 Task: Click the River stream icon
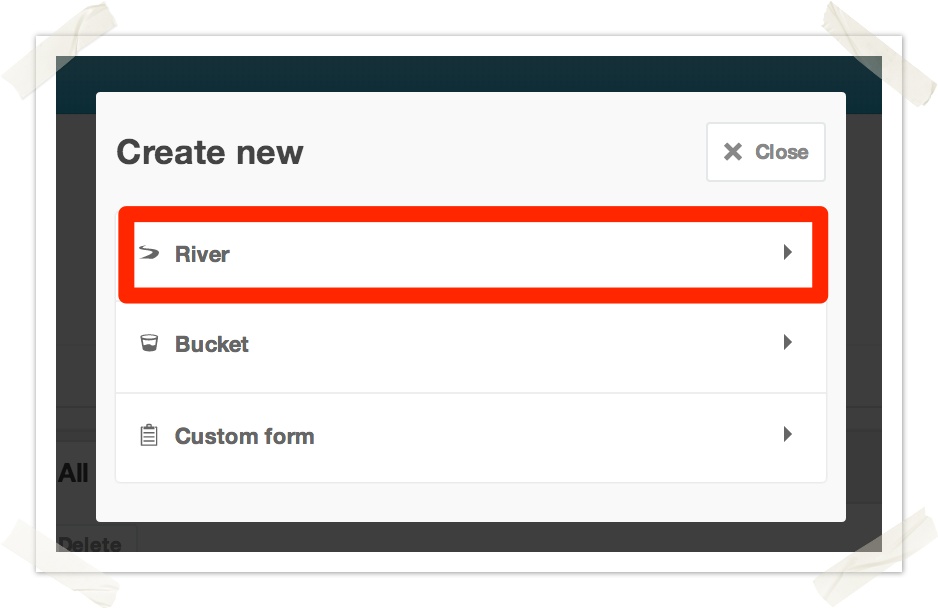149,253
